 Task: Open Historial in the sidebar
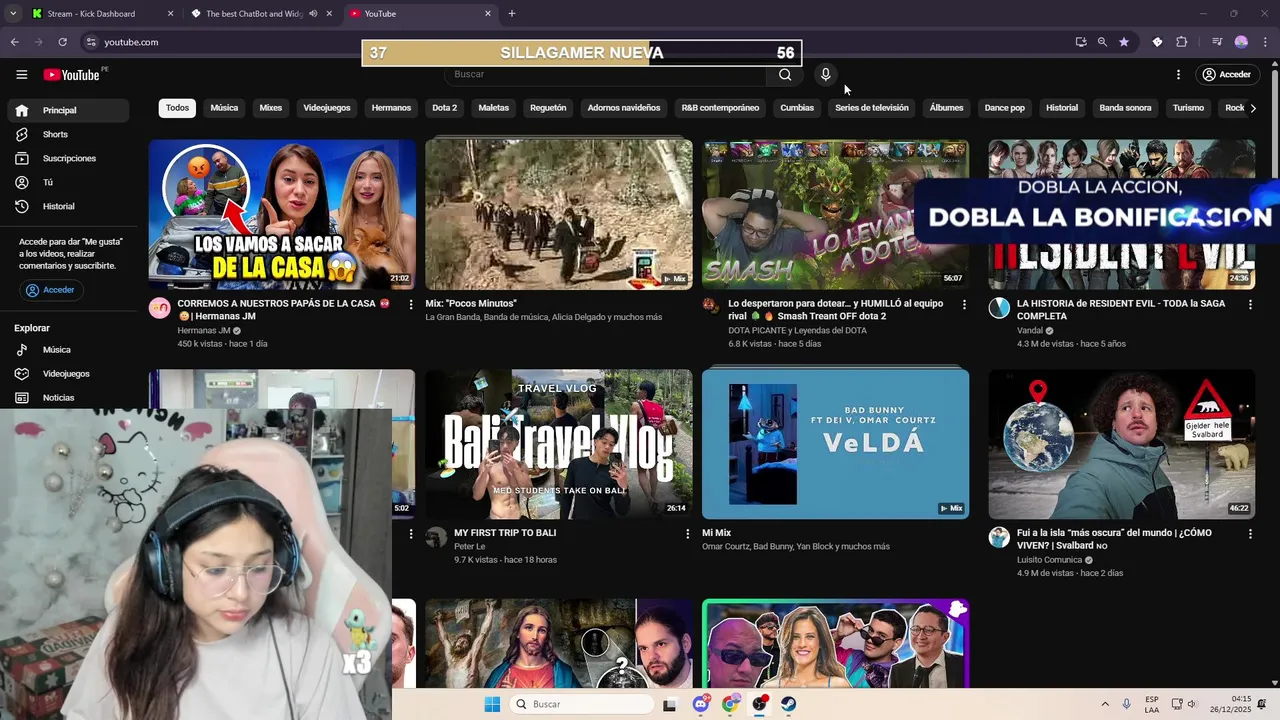click(68, 206)
